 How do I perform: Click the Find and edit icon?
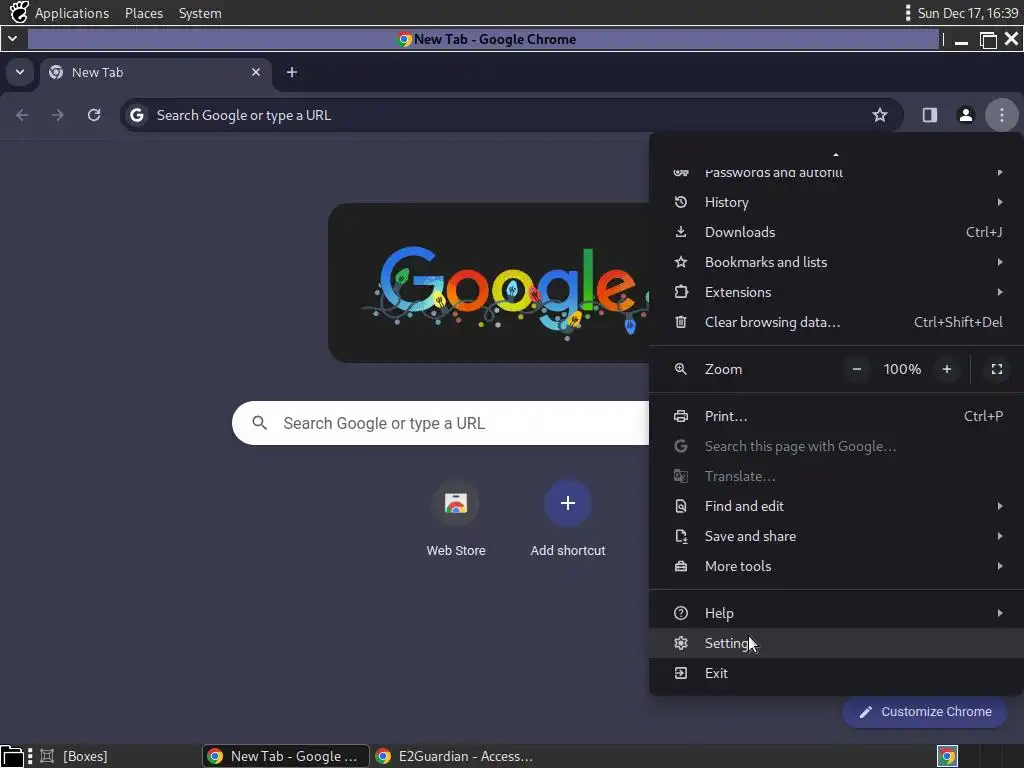[x=680, y=506]
